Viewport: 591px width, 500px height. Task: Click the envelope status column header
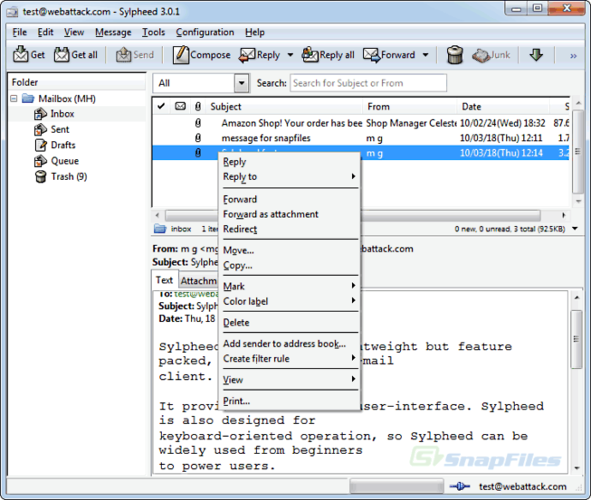[180, 106]
